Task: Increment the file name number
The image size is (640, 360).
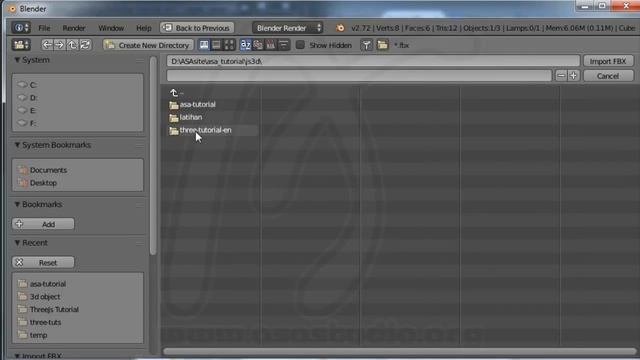Action: [573, 76]
